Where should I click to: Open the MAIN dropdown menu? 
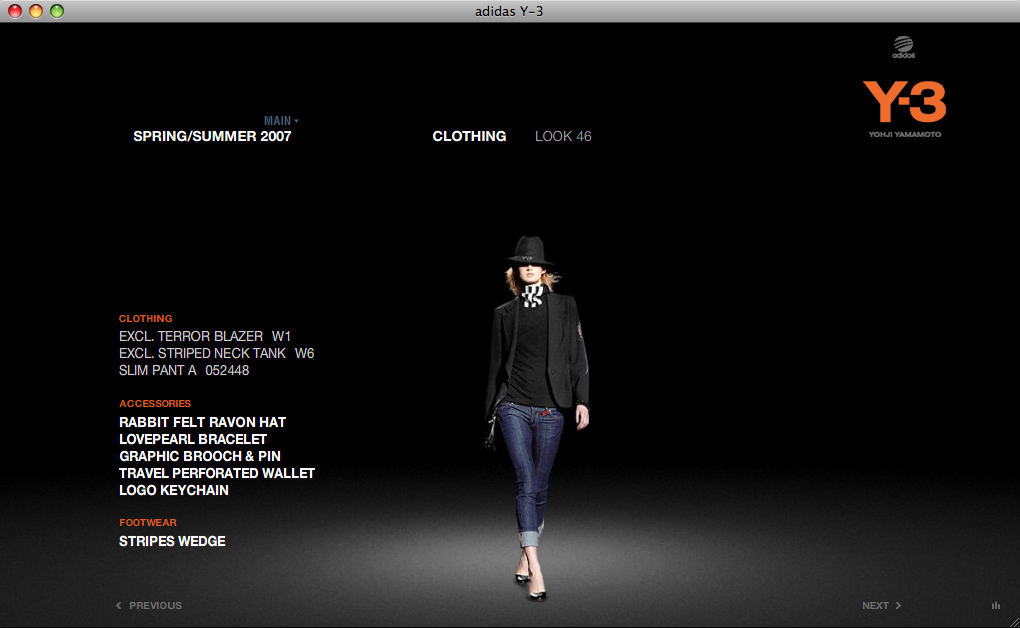coord(281,120)
